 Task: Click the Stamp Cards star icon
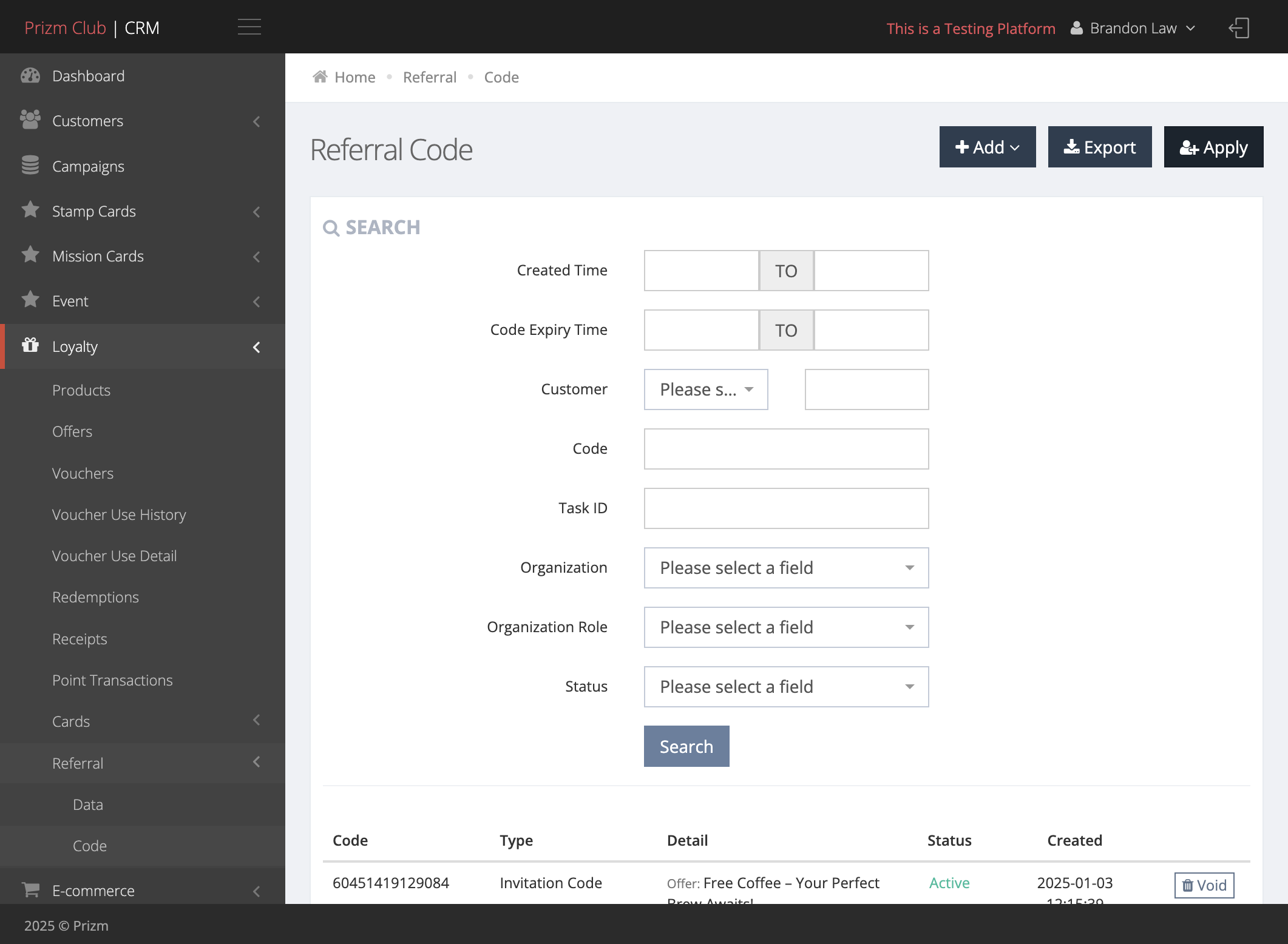30,210
